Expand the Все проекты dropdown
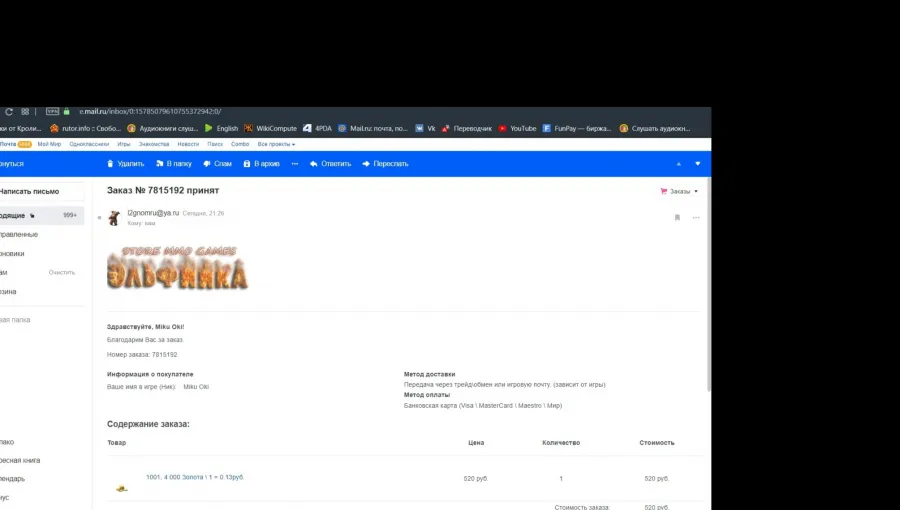 pos(276,145)
